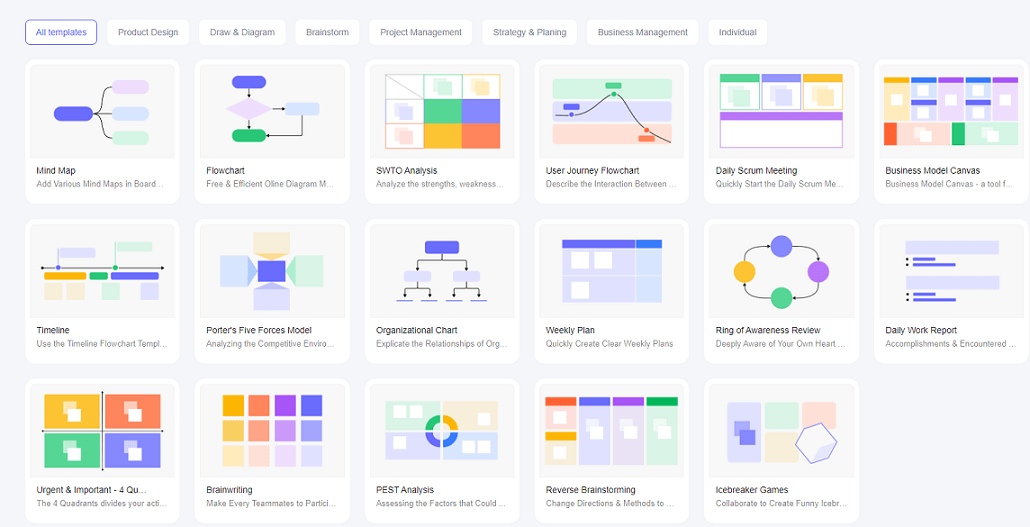
Task: Click "Analyzing the Competitive Enviro" description
Action: [x=270, y=344]
